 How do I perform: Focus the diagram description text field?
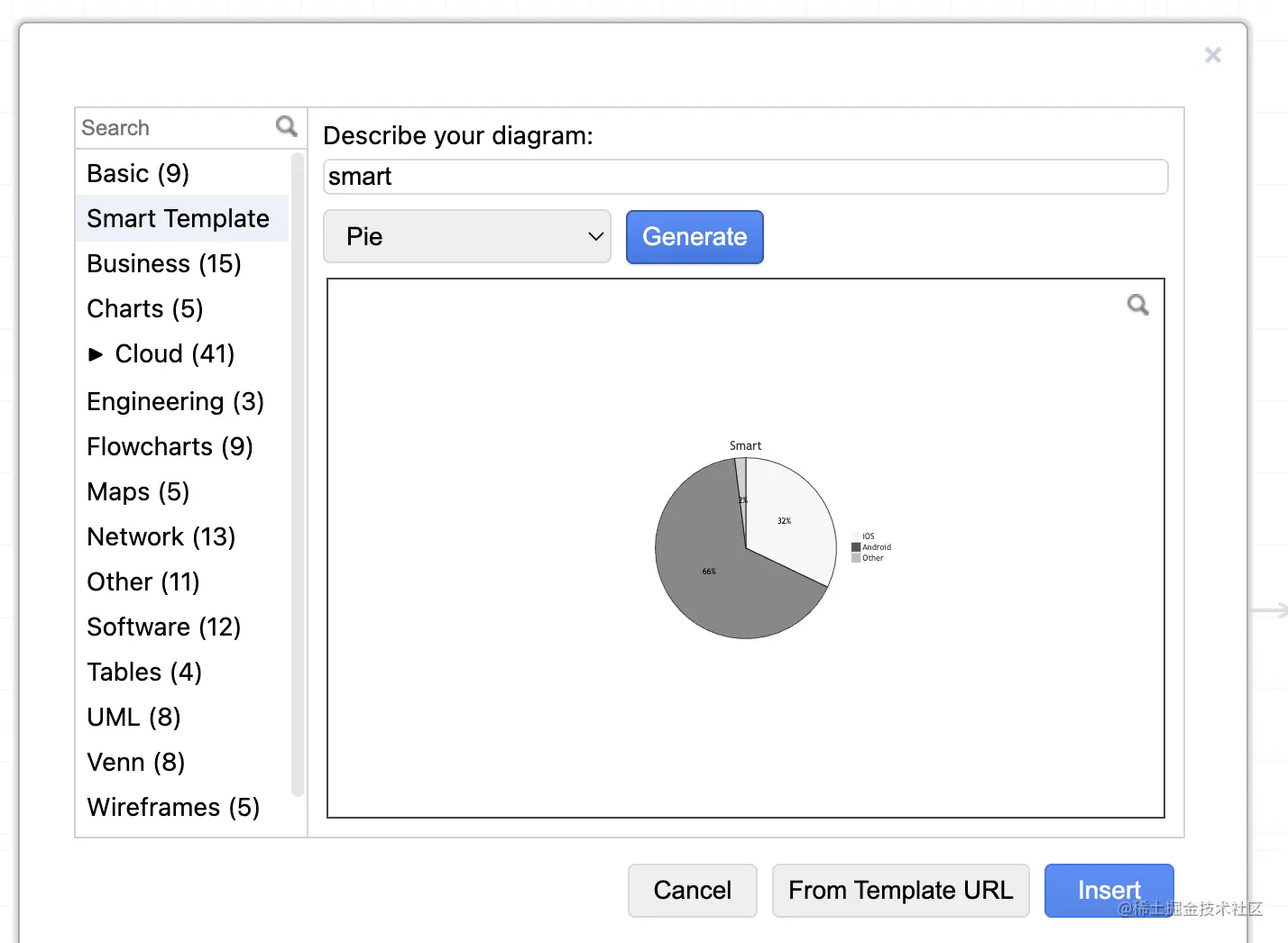pos(745,177)
